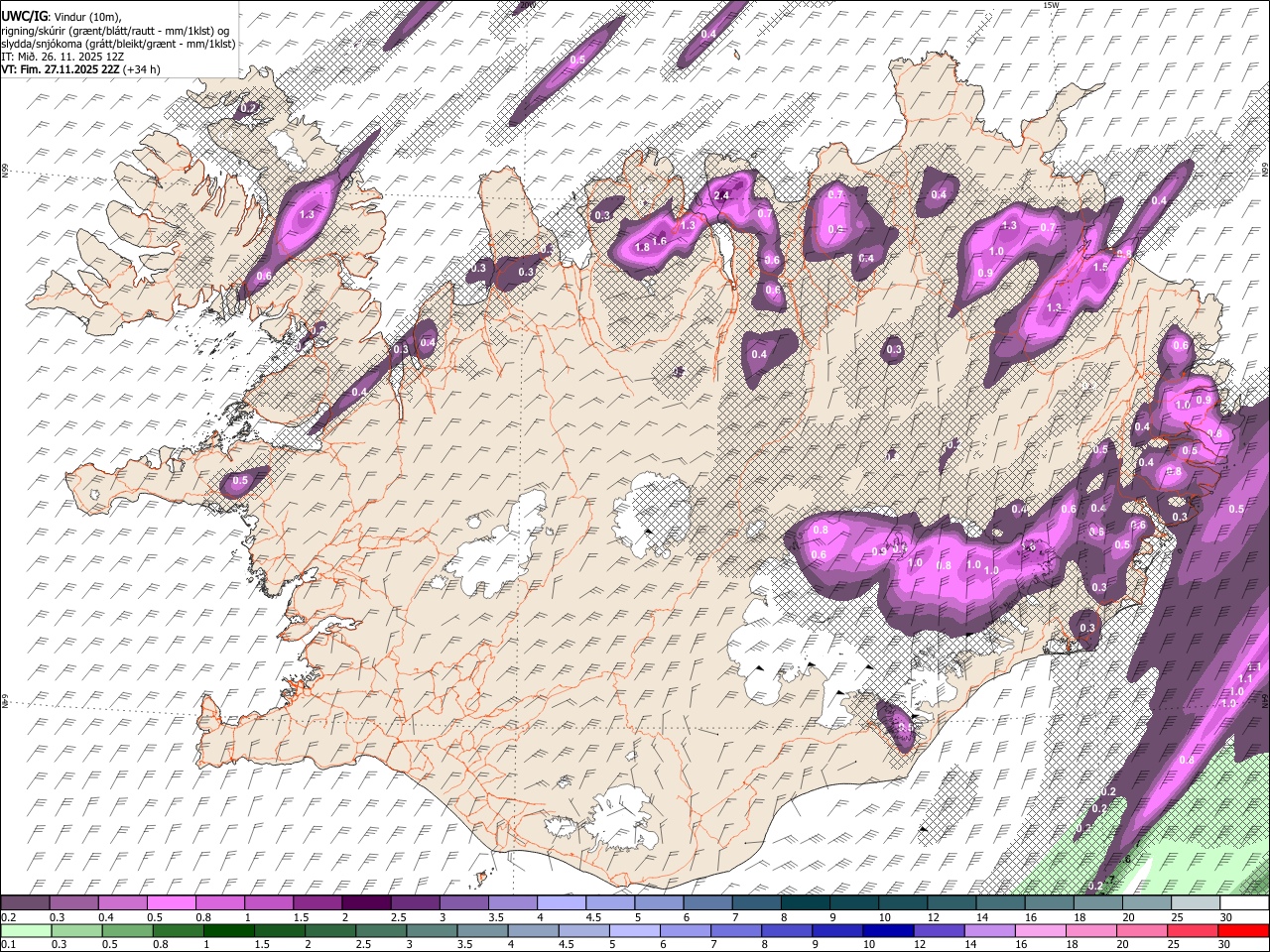
Task: Select the palest green swatch above 0.1
Action: pyautogui.click(x=25, y=930)
